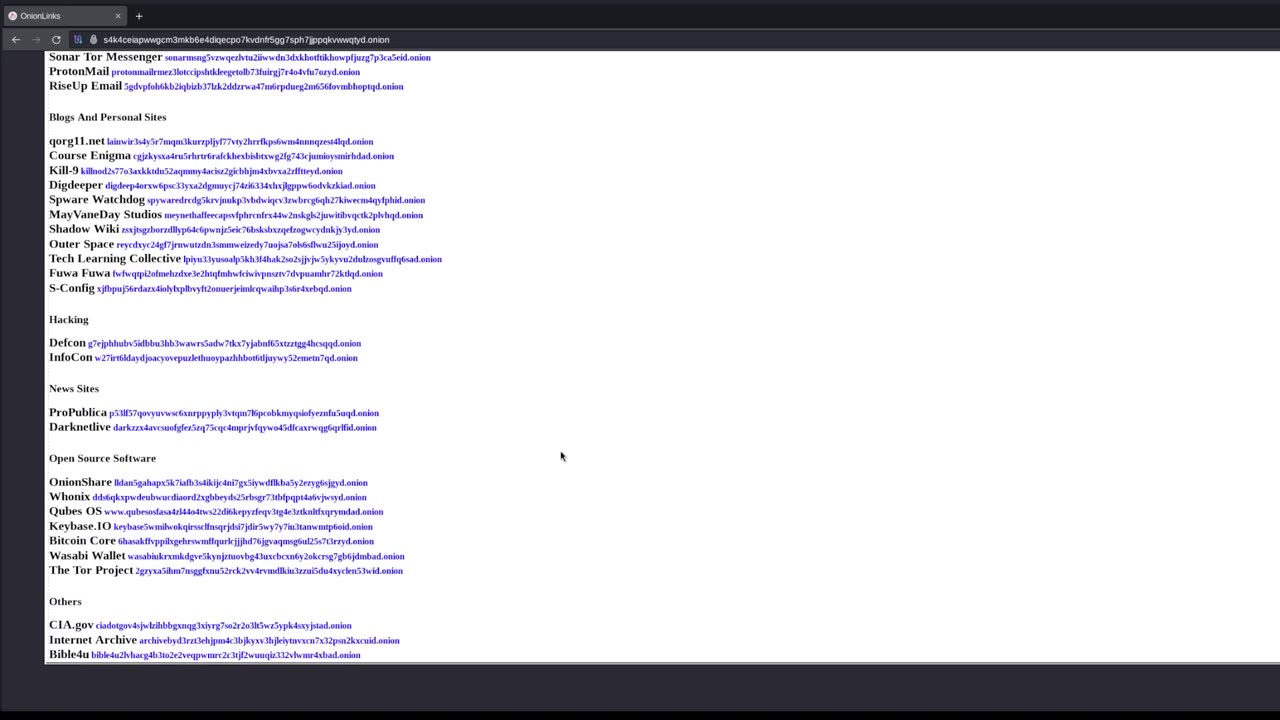Reload the current page

(56, 40)
